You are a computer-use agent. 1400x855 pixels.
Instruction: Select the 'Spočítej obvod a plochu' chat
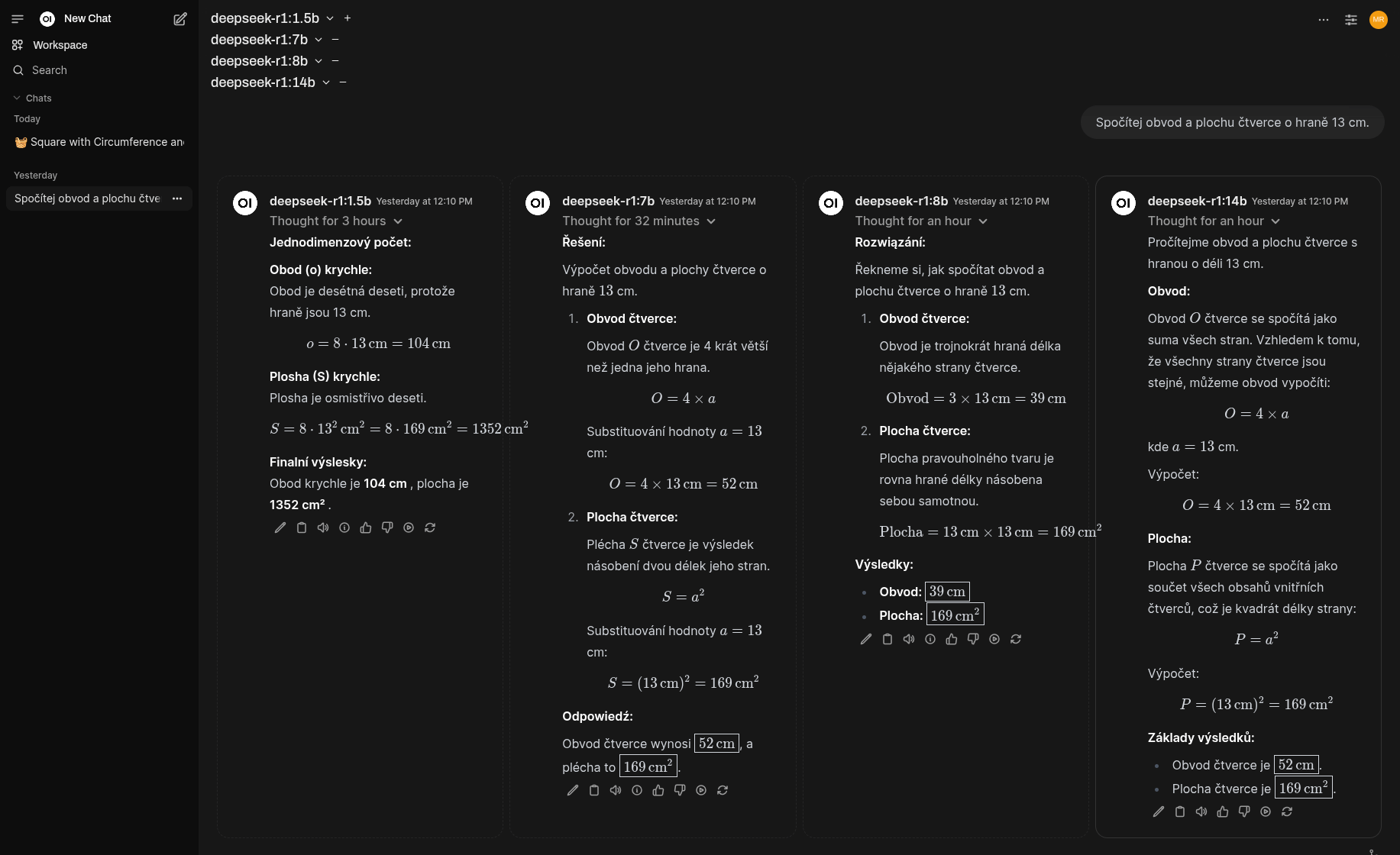point(87,198)
